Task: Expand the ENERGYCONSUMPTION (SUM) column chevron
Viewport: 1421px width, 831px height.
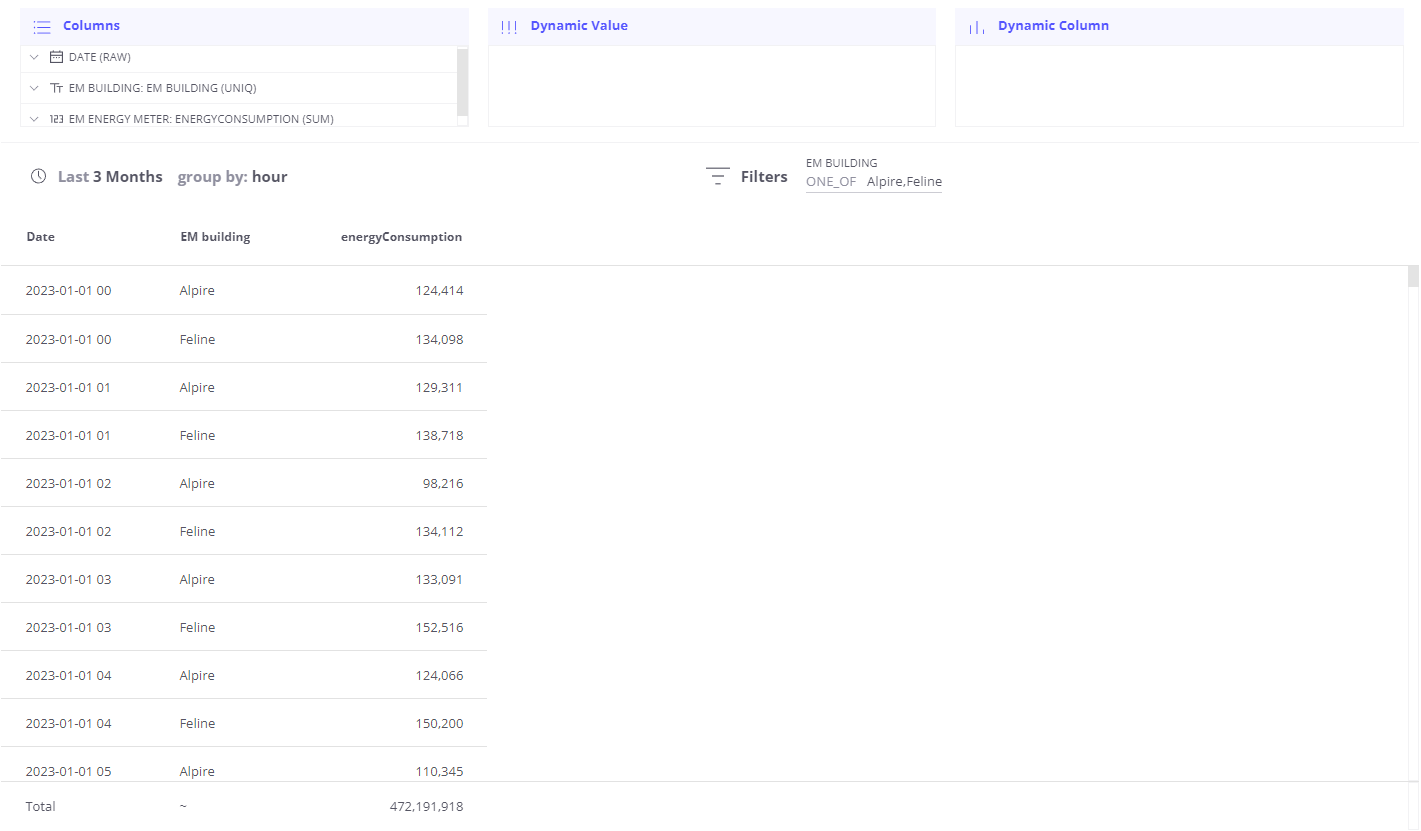Action: pyautogui.click(x=34, y=119)
